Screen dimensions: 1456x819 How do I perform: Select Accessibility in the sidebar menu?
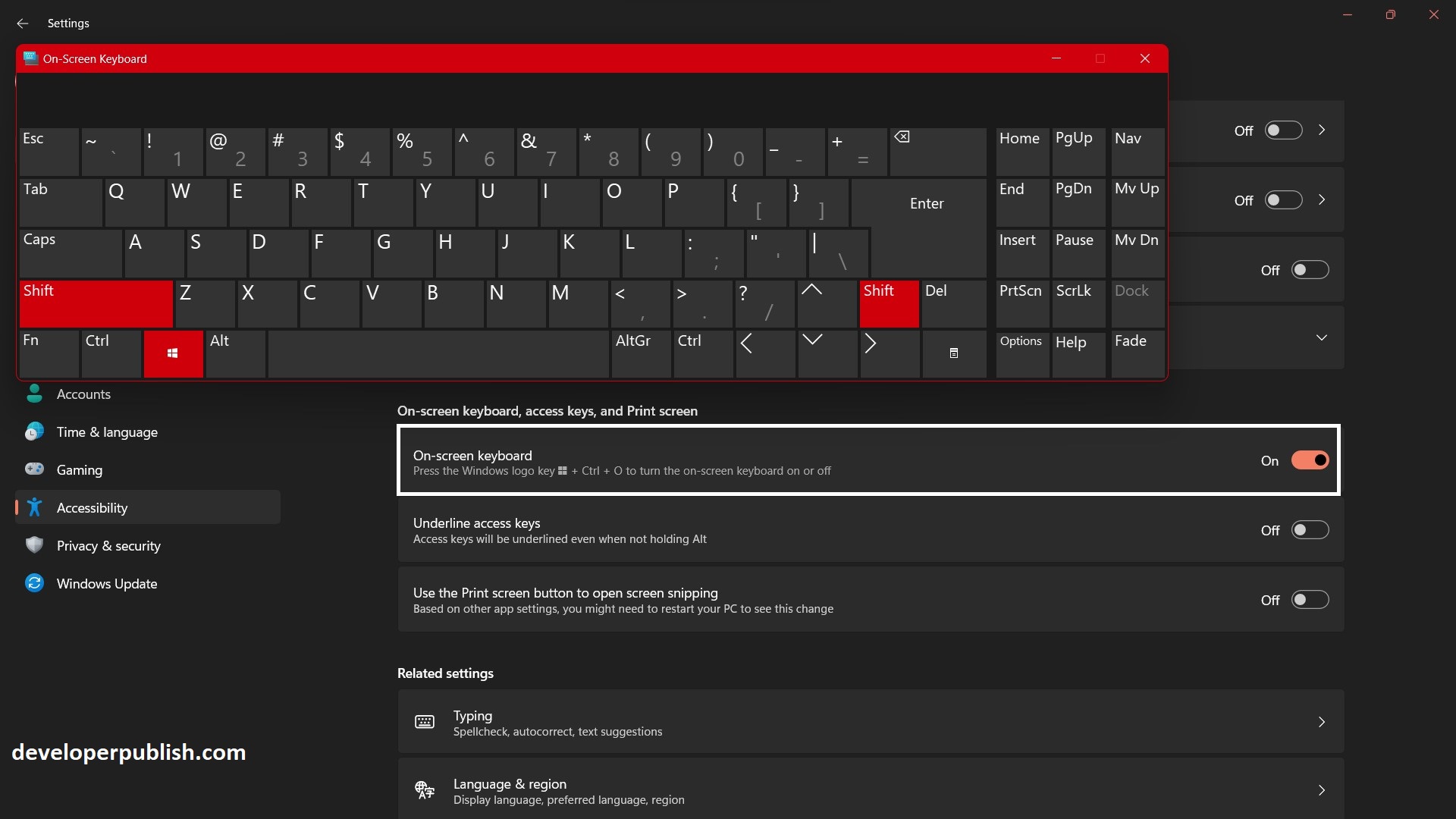[93, 507]
